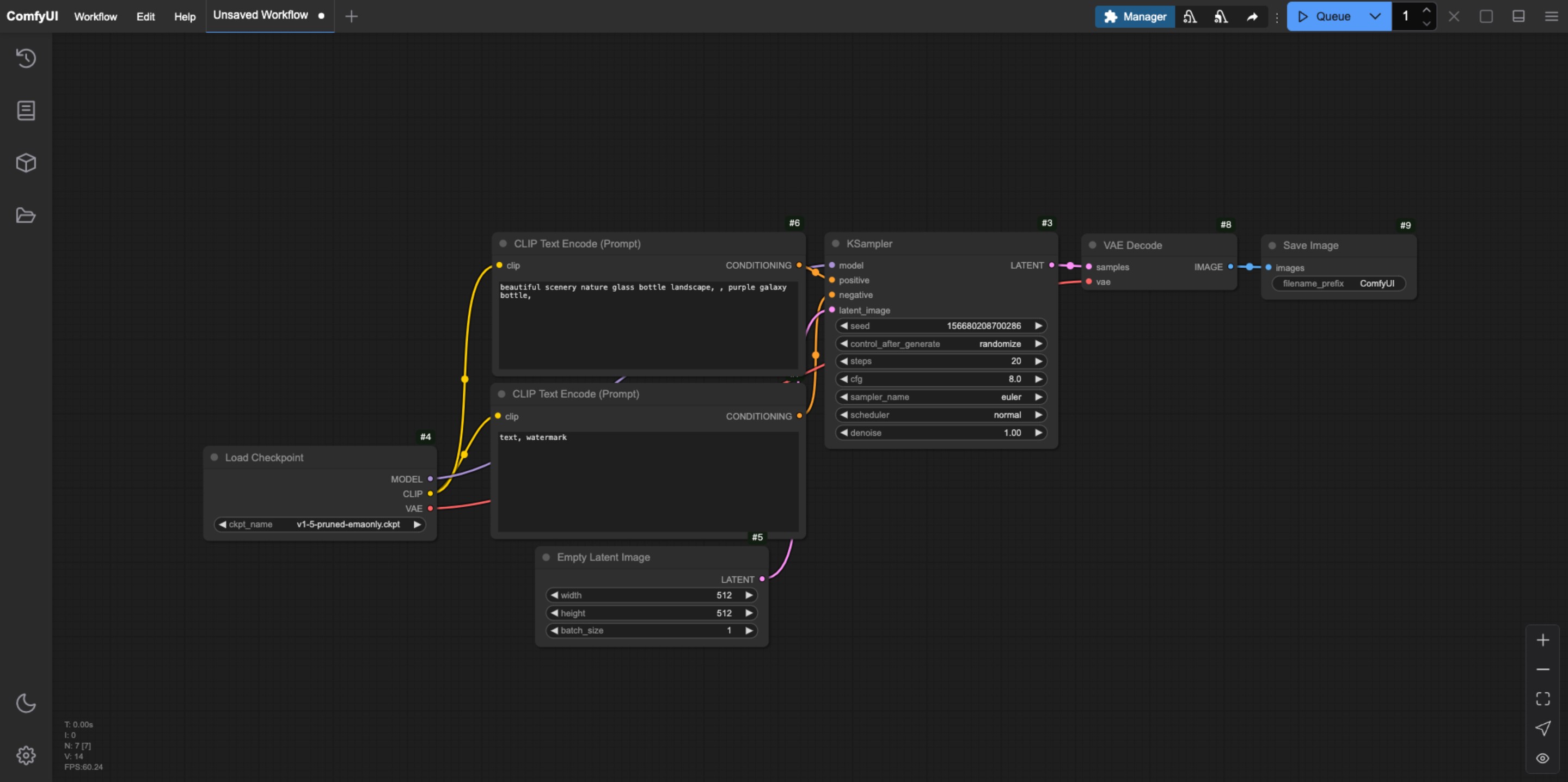Collapse the negative CLIP Text Encode node dot
This screenshot has width=1568, height=782.
point(501,394)
